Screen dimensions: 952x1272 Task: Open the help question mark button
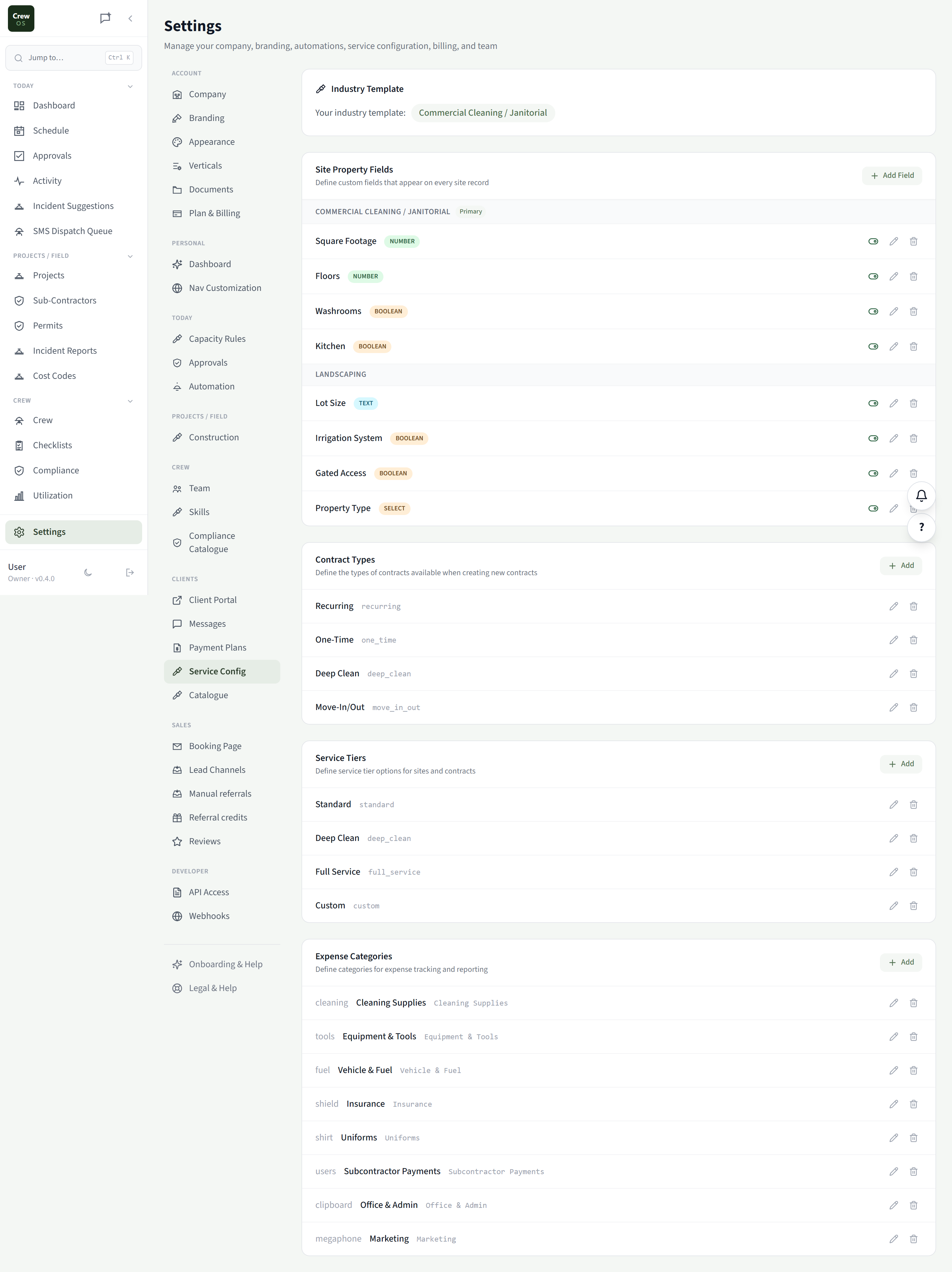[921, 527]
